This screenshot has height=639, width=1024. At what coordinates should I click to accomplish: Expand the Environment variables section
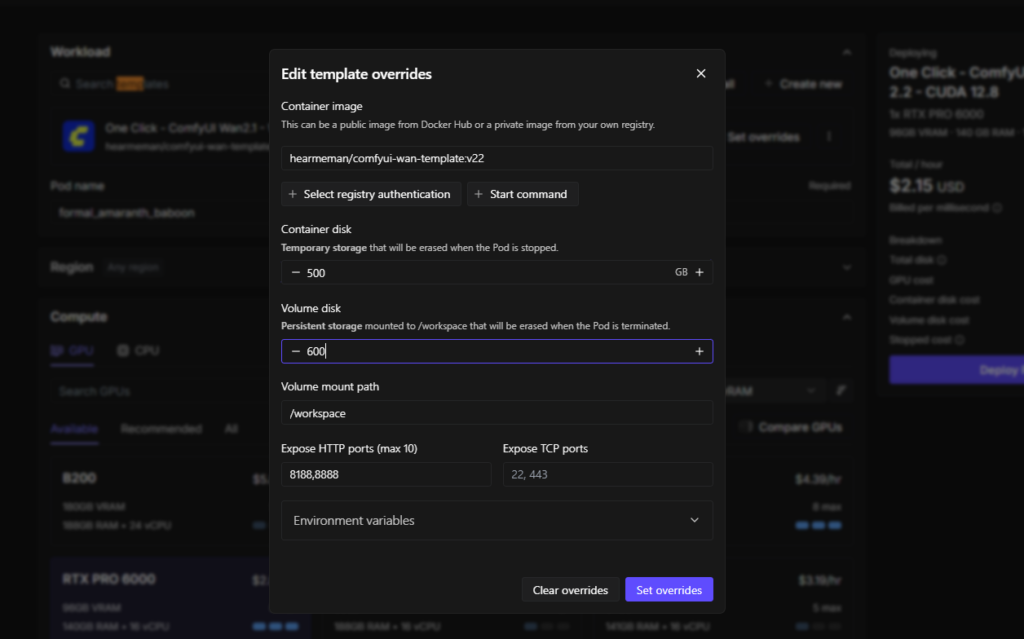(497, 520)
